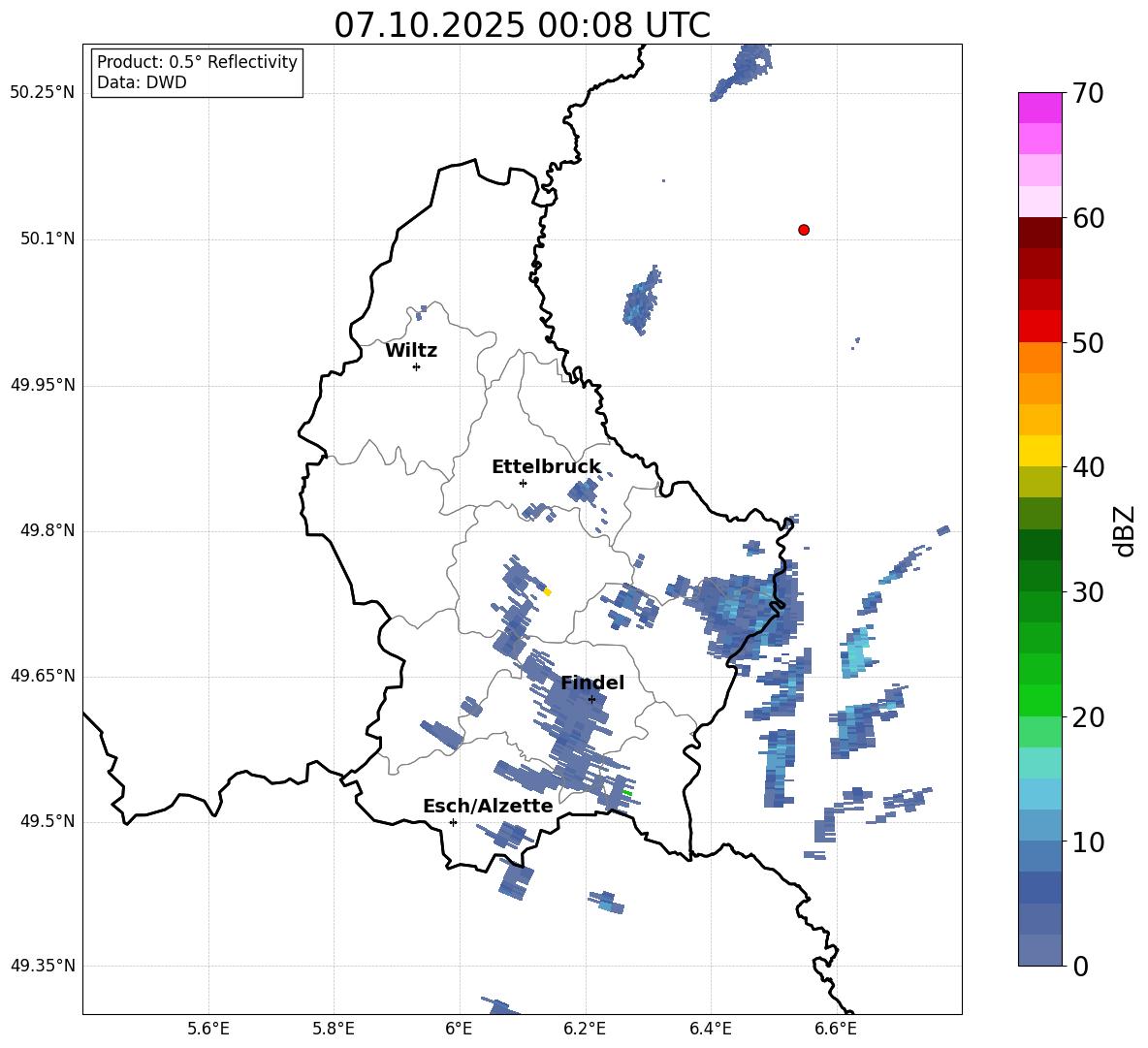
Task: Click the Data: DWD text
Action: (x=142, y=82)
